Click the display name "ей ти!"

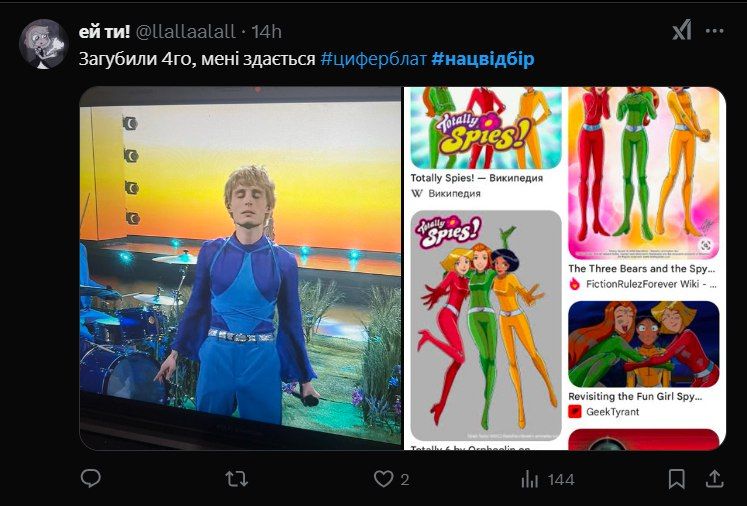(x=104, y=31)
